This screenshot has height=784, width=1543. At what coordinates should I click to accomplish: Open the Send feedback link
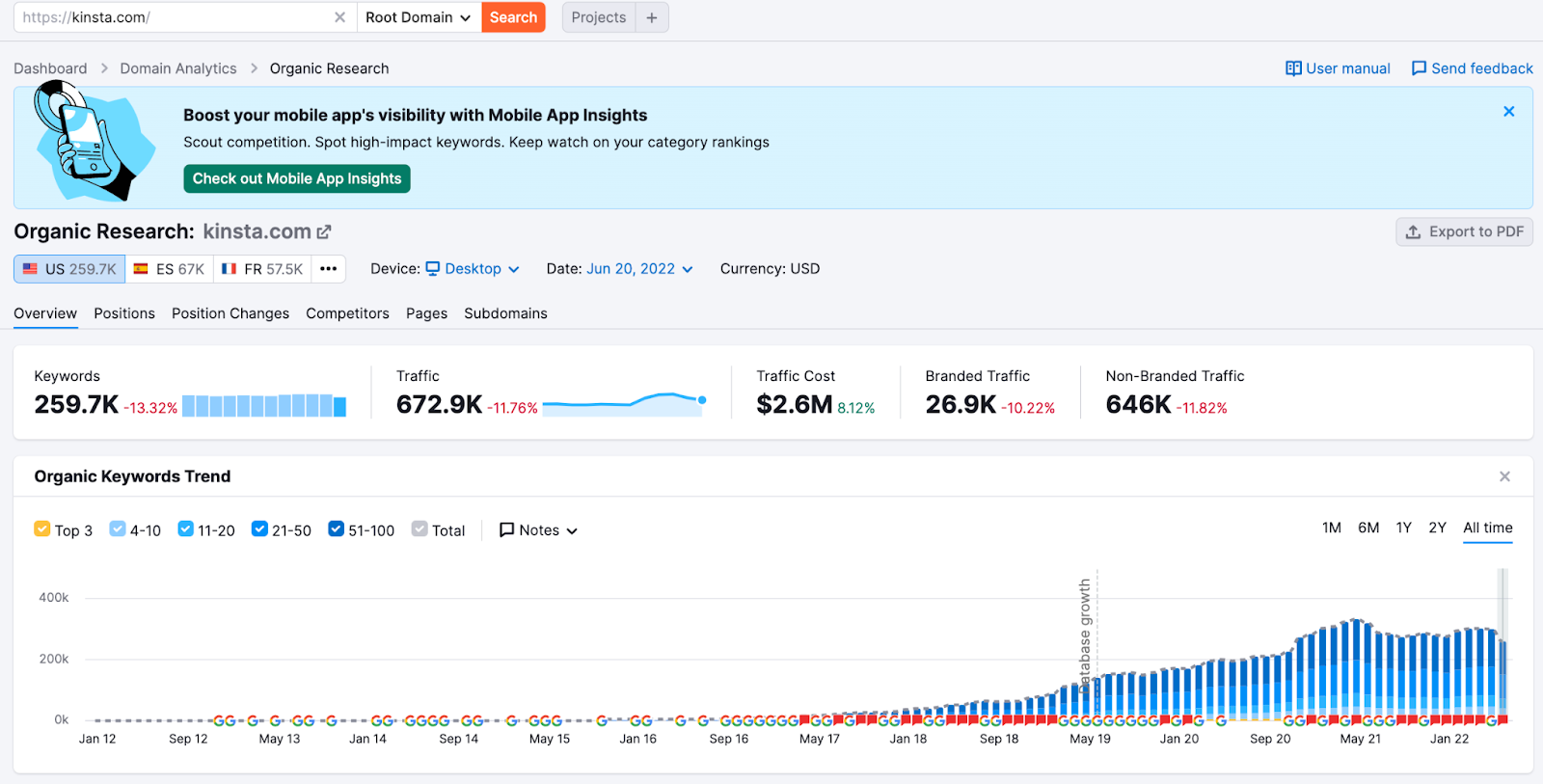1472,68
